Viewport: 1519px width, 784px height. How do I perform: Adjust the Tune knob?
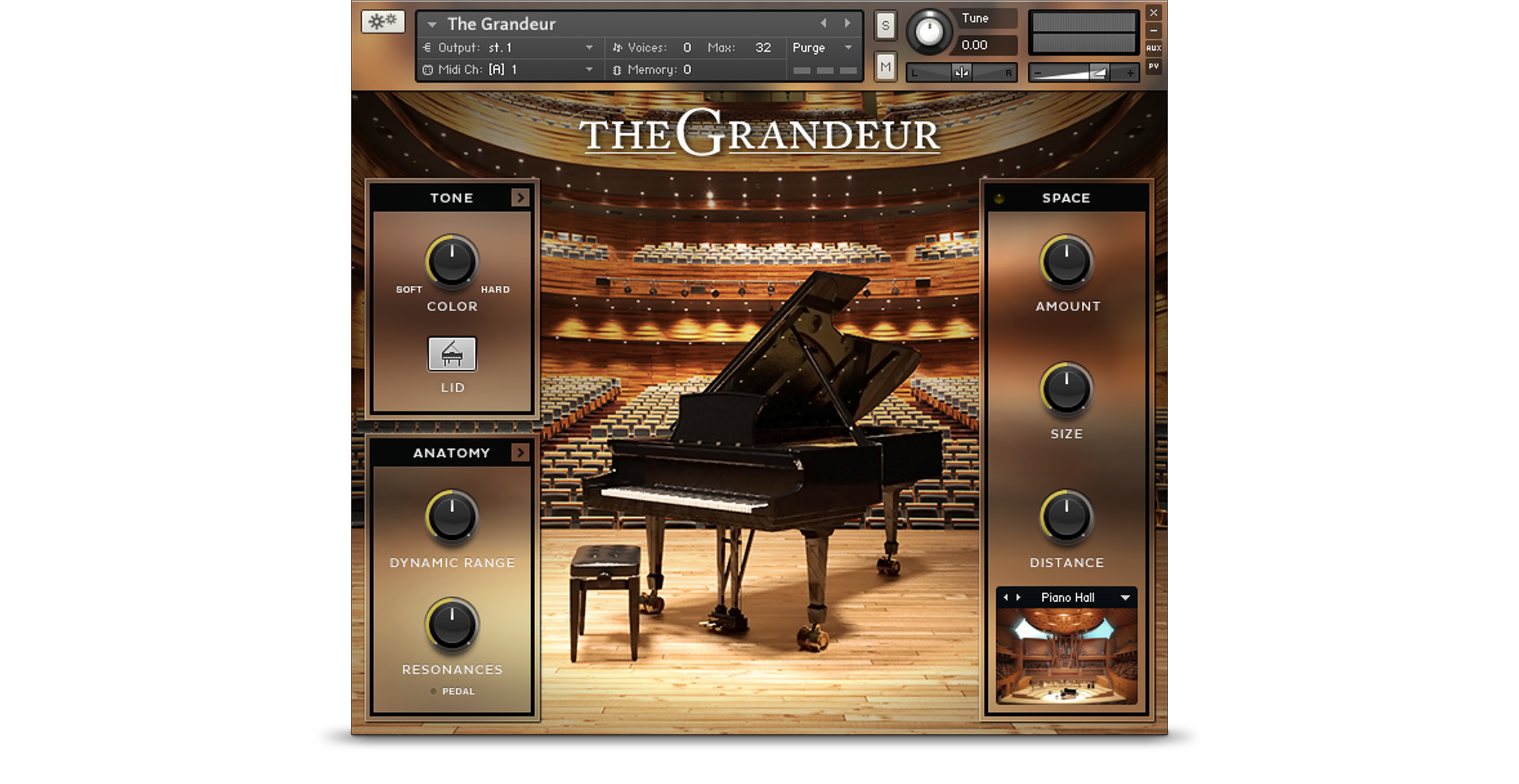pyautogui.click(x=929, y=31)
